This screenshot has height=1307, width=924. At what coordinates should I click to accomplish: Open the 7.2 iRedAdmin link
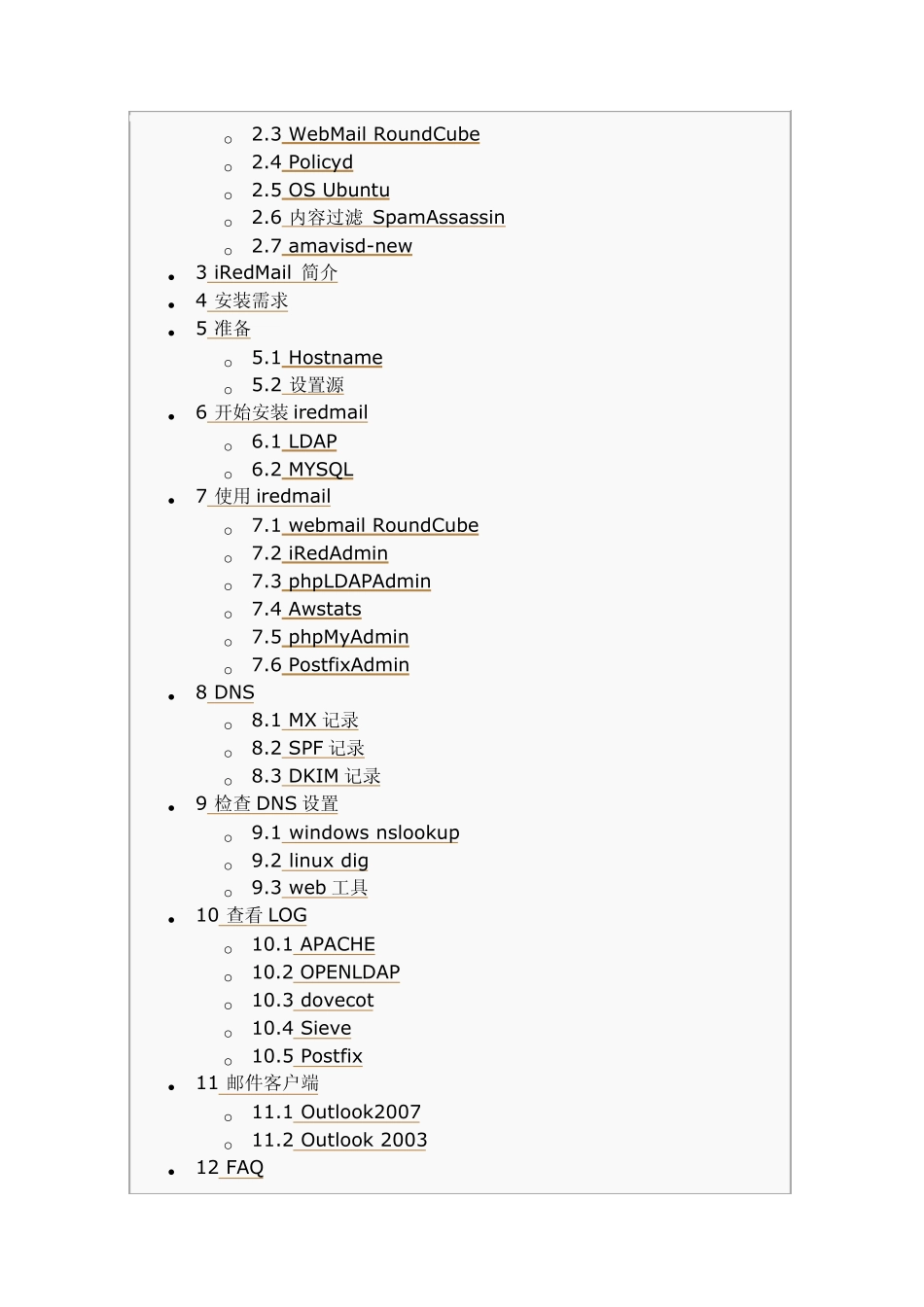[320, 553]
